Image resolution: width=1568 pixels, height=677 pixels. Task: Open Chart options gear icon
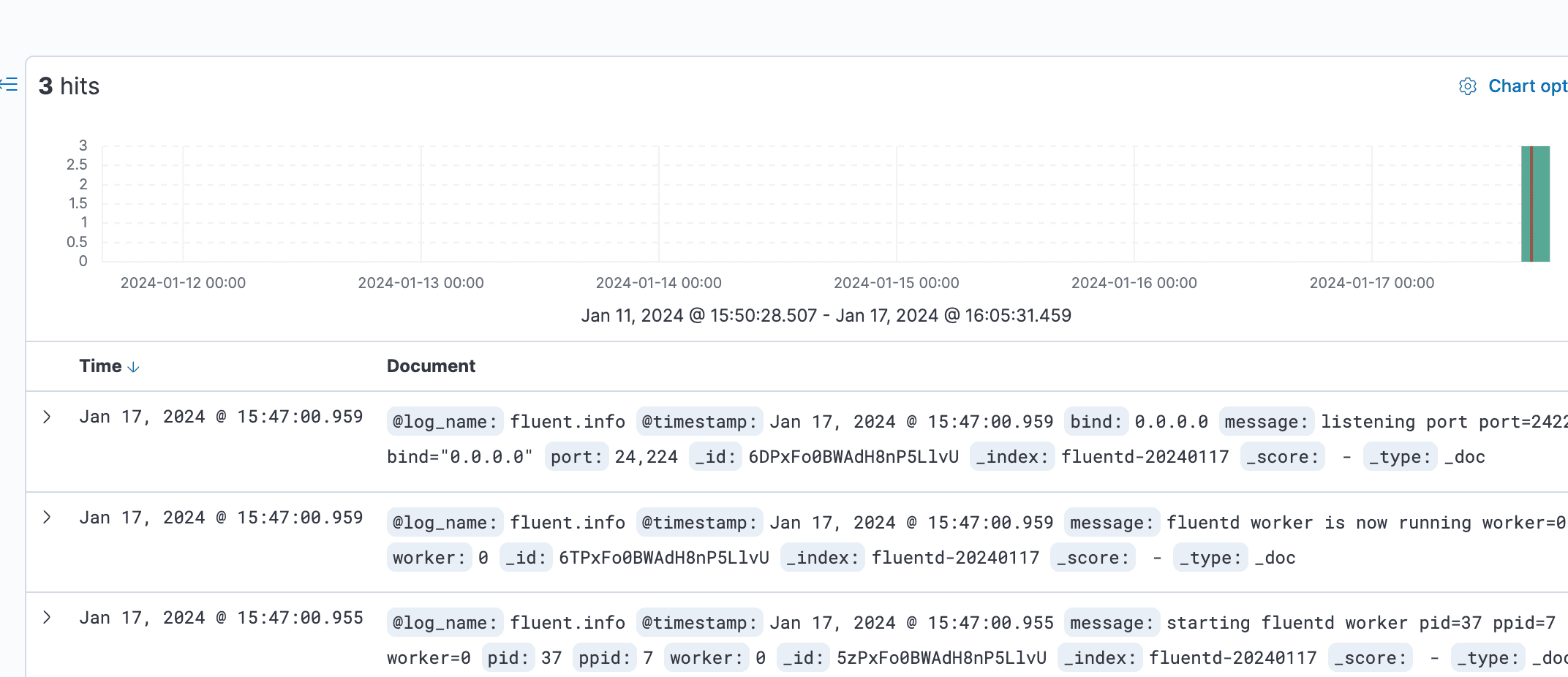point(1467,86)
